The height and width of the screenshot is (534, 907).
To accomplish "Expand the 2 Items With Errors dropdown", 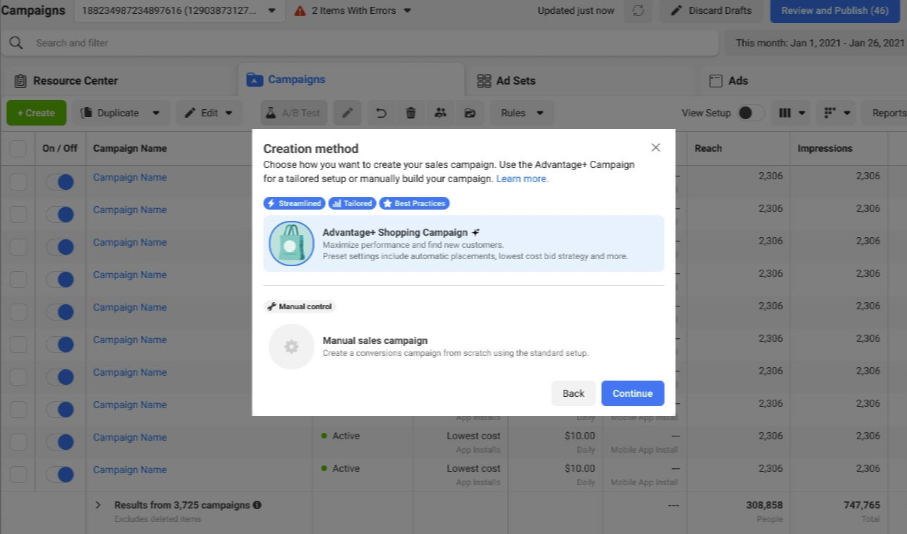I will click(x=407, y=11).
